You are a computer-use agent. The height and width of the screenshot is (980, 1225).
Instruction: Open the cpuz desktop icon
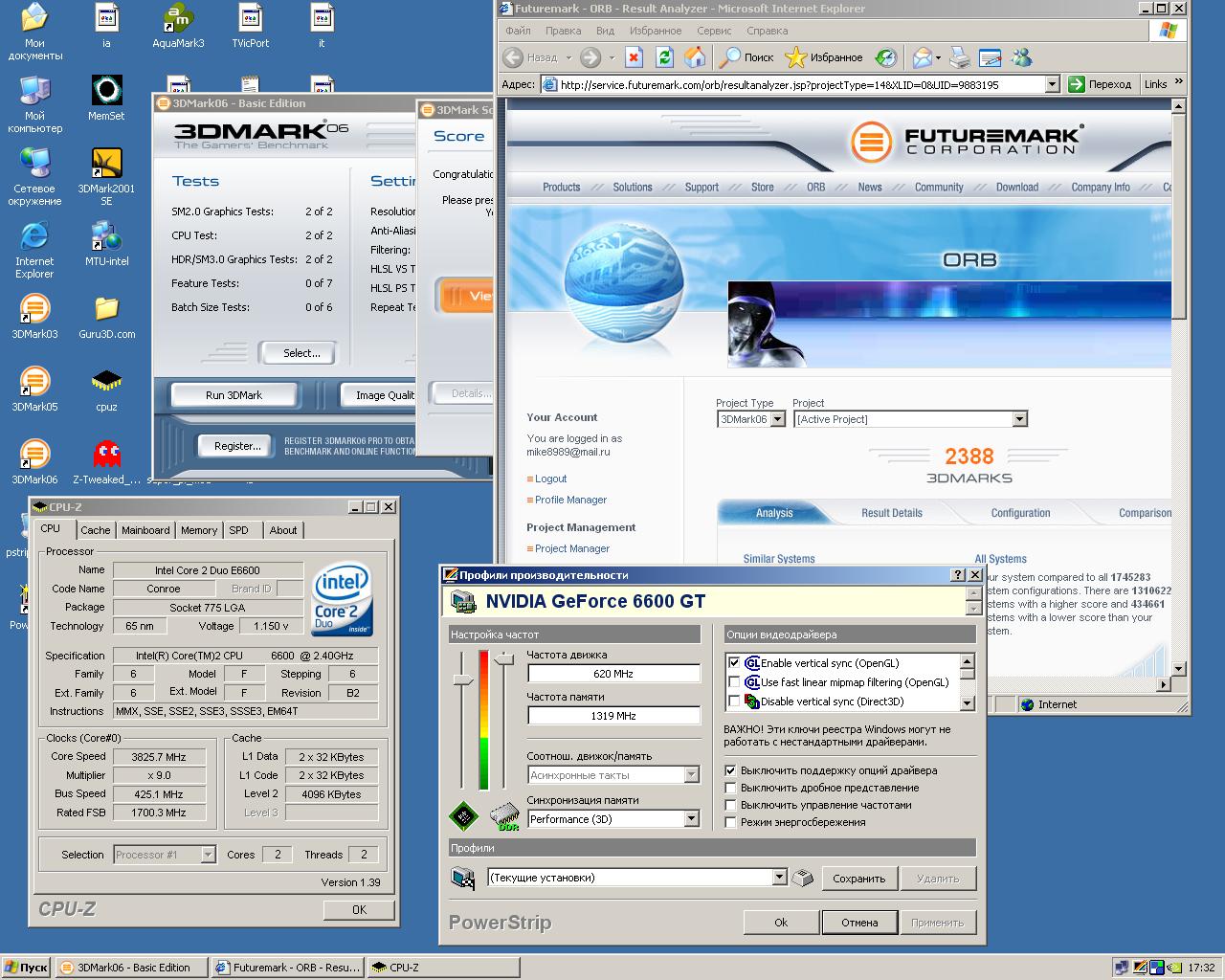(106, 389)
